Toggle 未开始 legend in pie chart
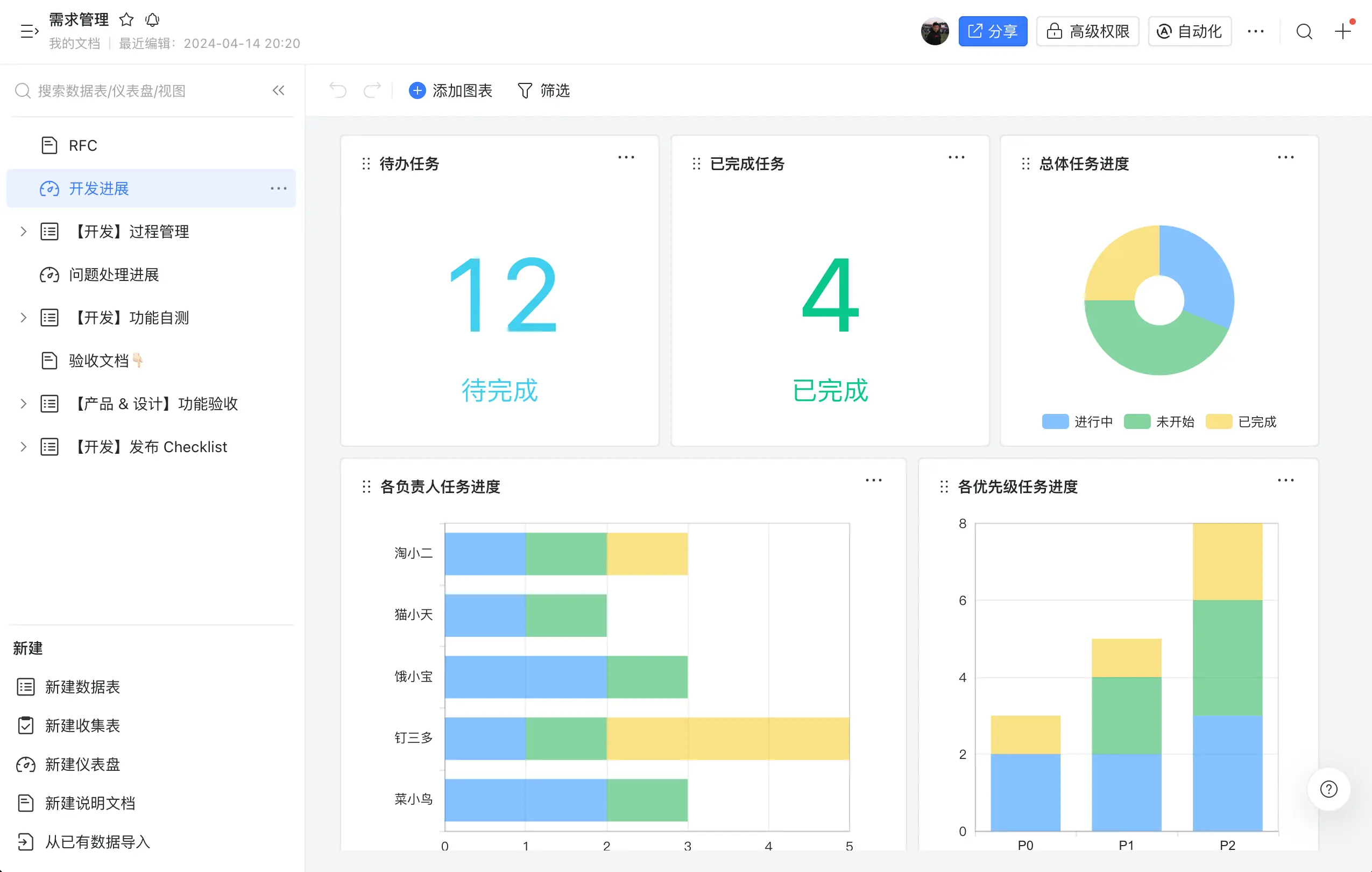The width and height of the screenshot is (1372, 872). click(x=1159, y=422)
